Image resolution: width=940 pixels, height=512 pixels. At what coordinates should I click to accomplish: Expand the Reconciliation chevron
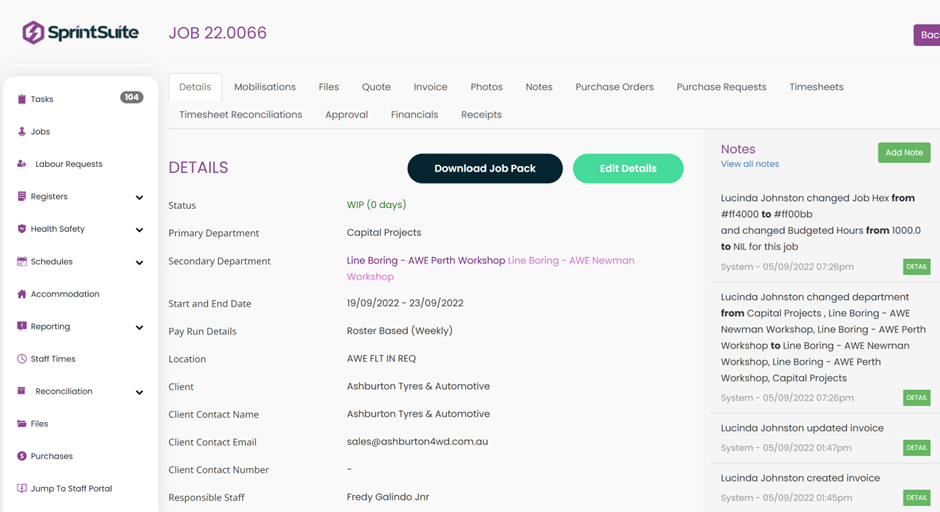click(139, 392)
